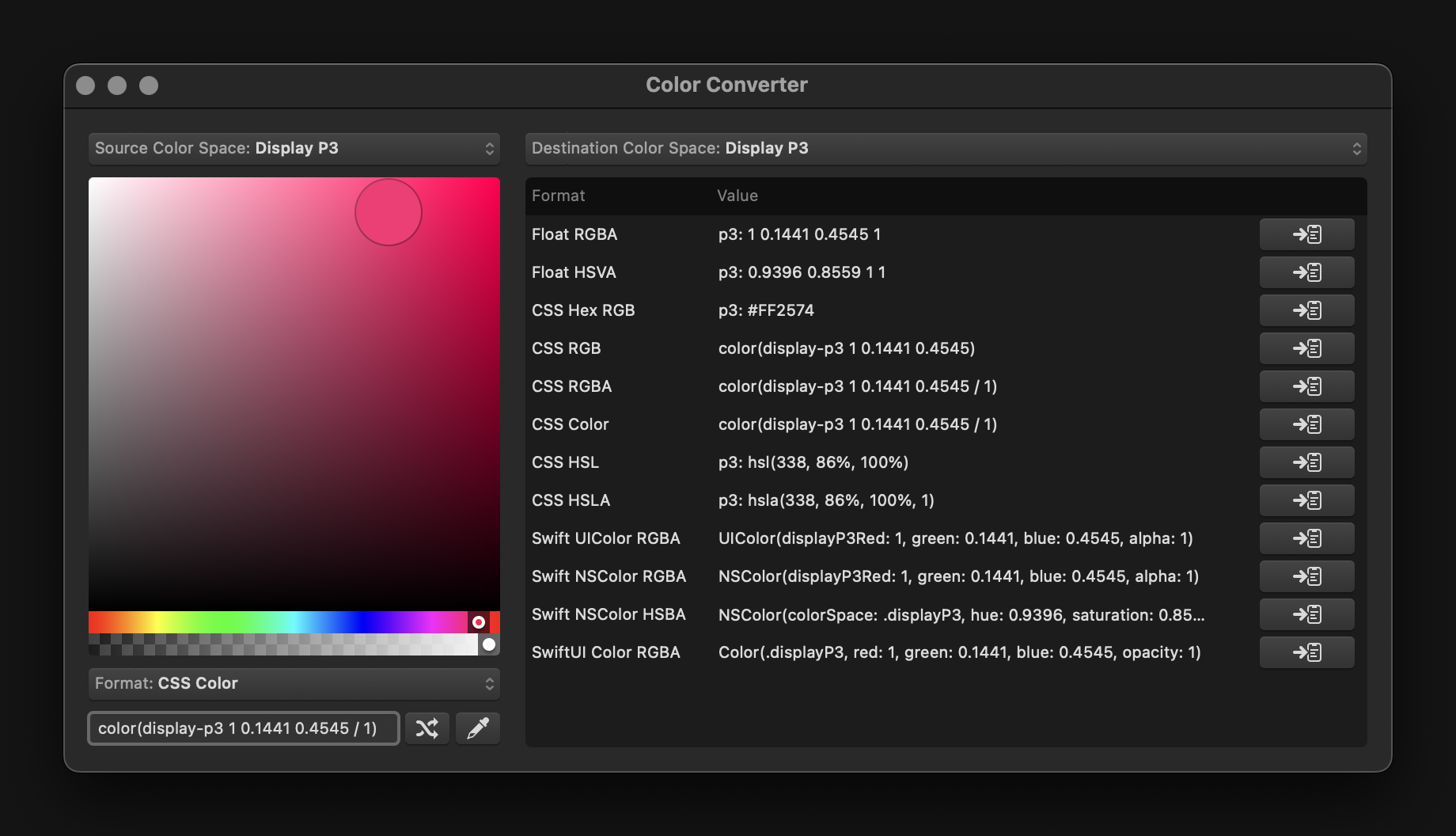The width and height of the screenshot is (1456, 836).
Task: Click the Color Converter window title
Action: [726, 85]
